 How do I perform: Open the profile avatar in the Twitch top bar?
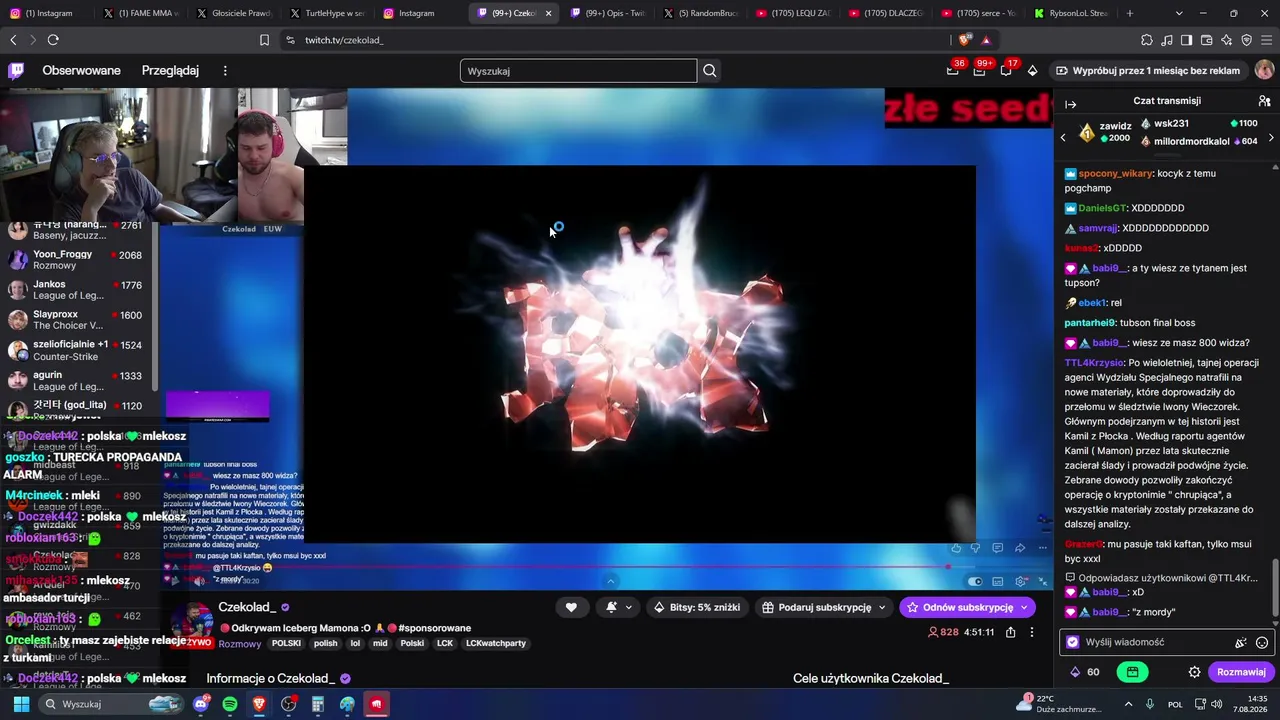coord(1264,70)
